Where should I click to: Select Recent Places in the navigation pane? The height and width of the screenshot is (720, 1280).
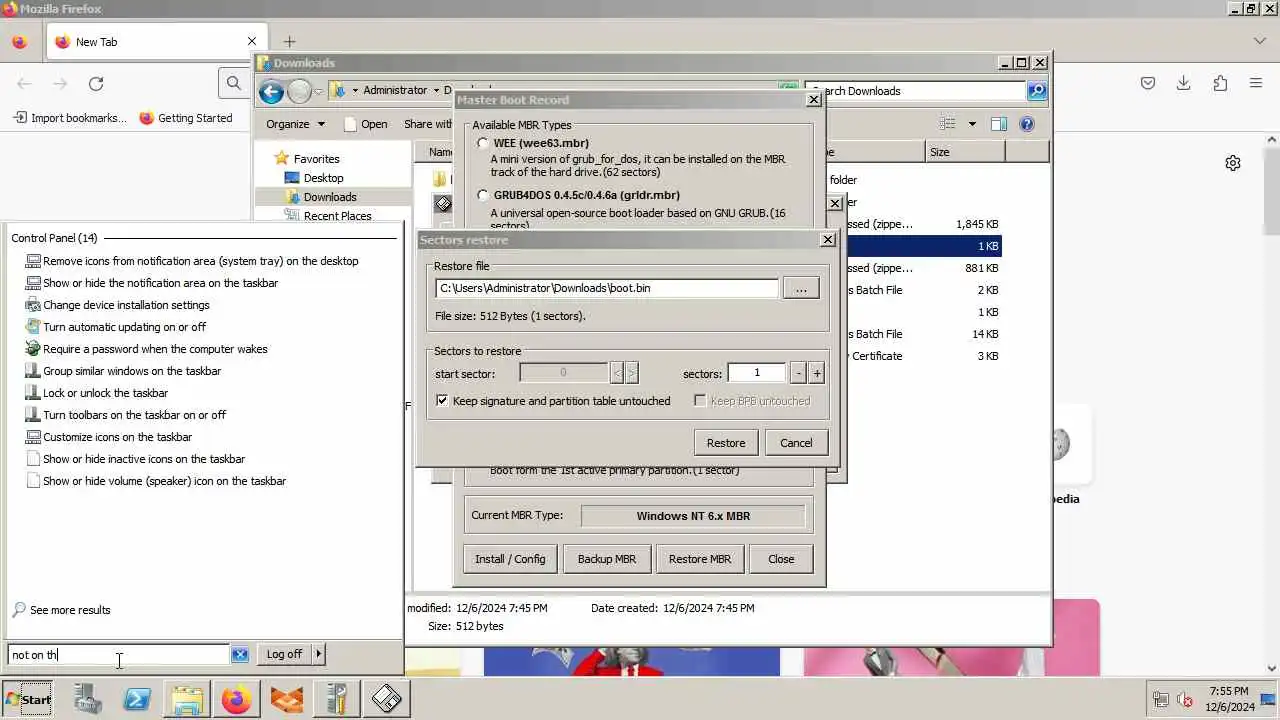pos(337,216)
